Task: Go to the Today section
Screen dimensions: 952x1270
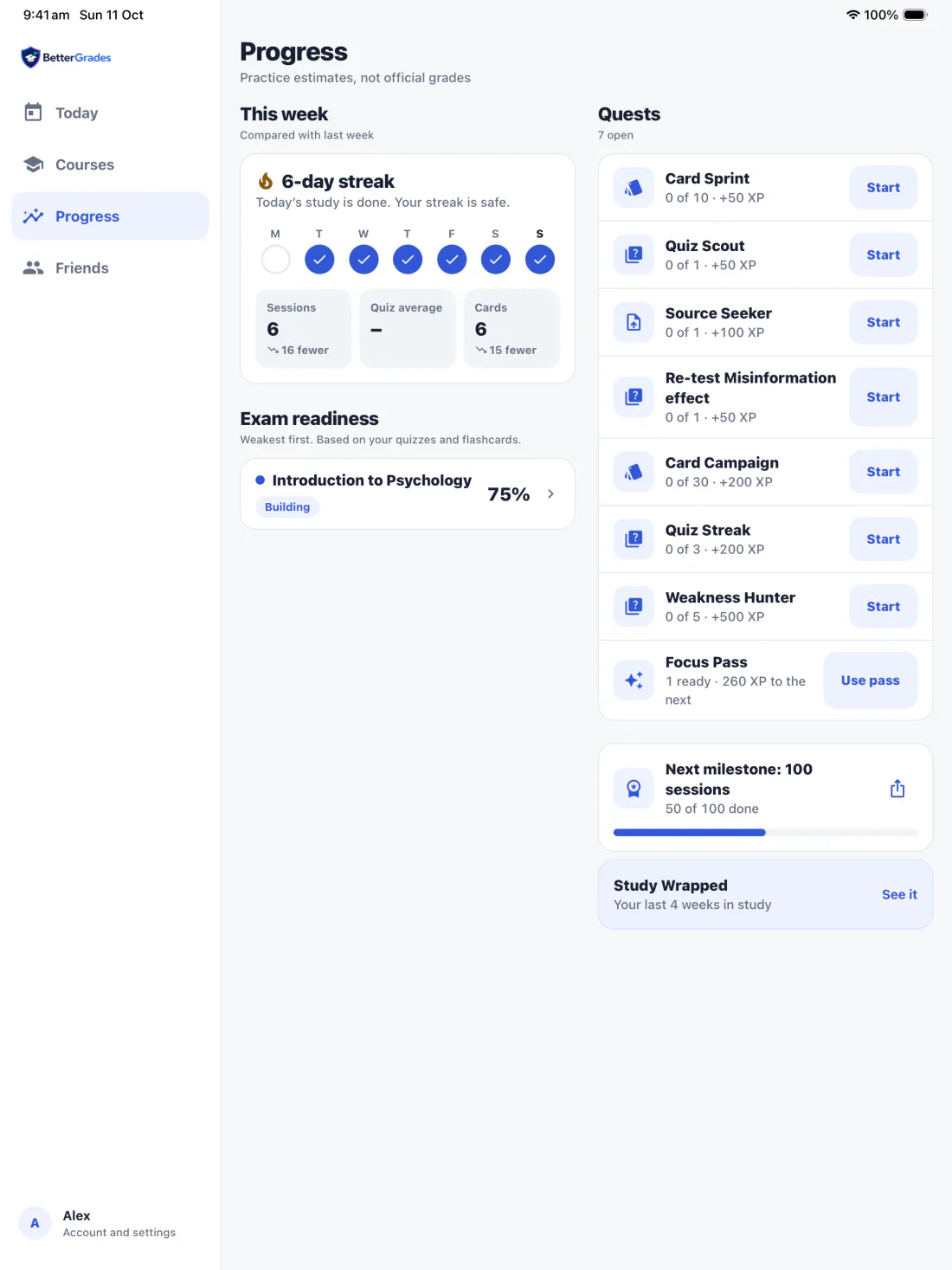Action: click(110, 113)
